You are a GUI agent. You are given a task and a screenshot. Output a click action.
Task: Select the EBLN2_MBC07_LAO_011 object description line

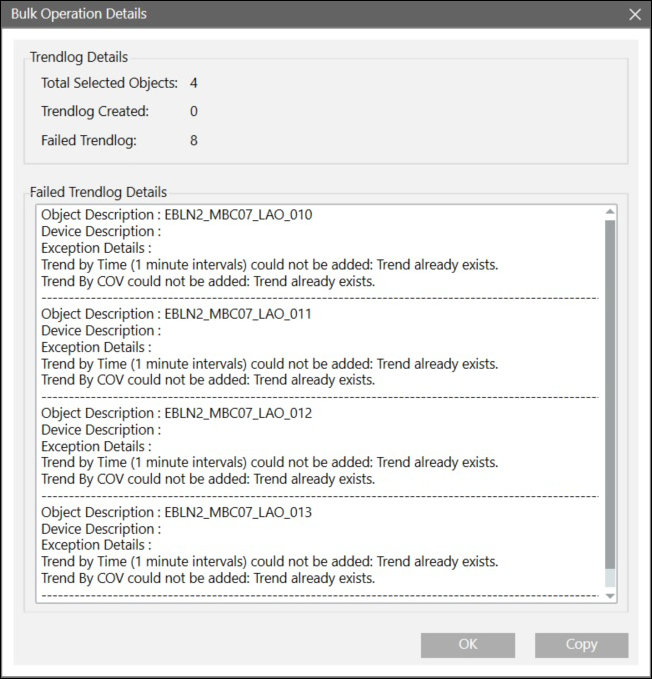(x=176, y=314)
